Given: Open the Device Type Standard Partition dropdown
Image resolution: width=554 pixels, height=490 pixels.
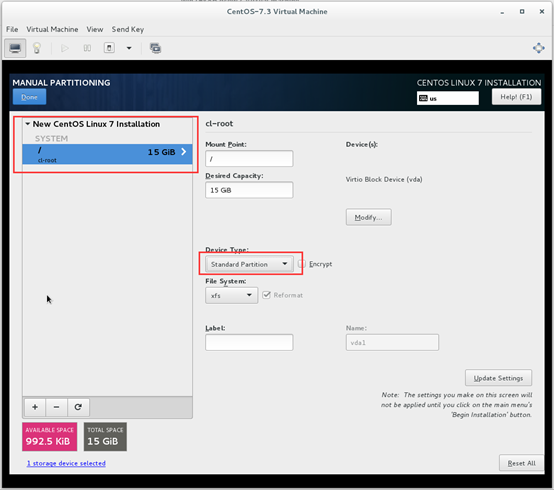Looking at the screenshot, I should (x=249, y=264).
